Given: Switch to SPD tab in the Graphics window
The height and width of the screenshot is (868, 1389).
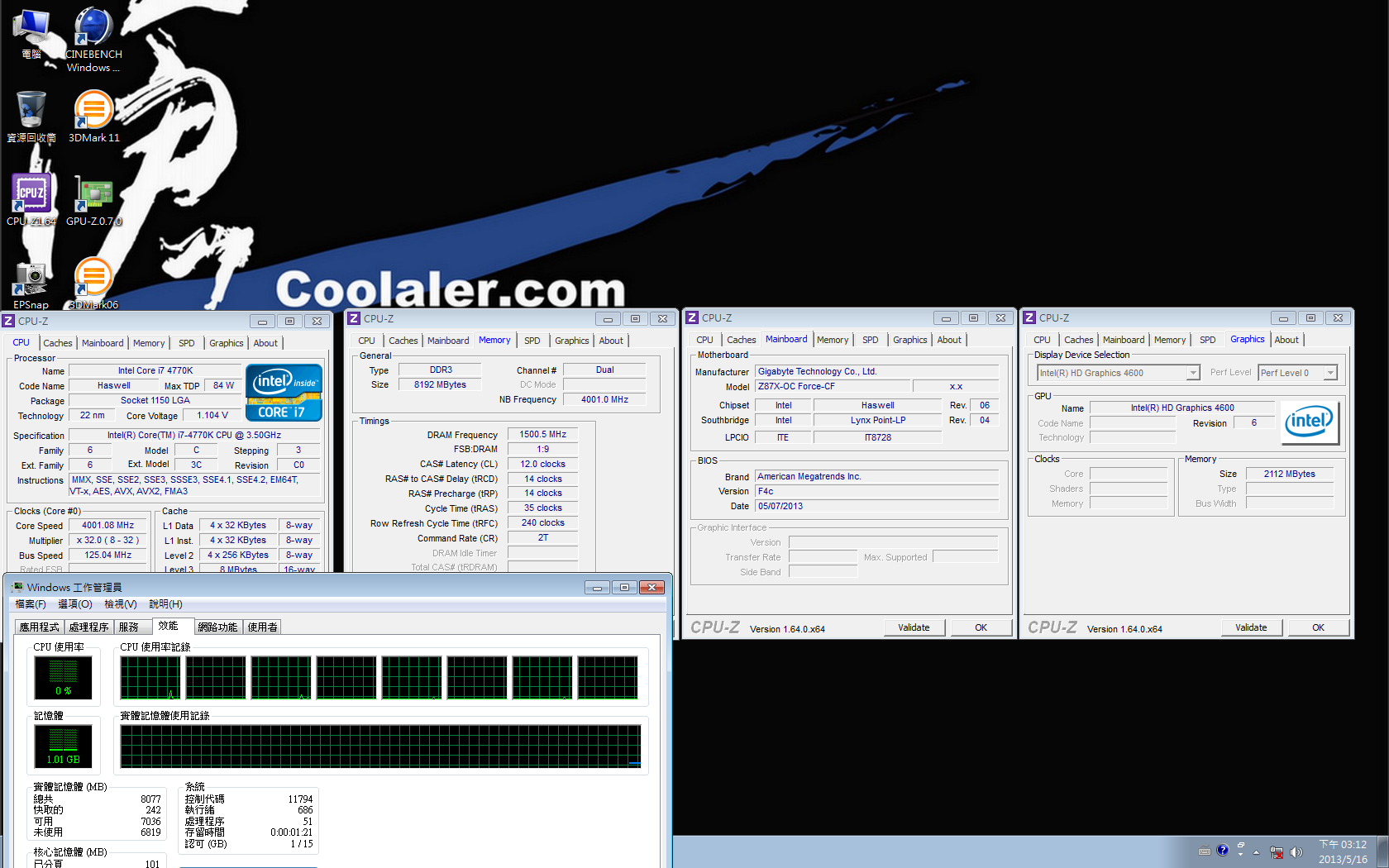Looking at the screenshot, I should click(x=1208, y=340).
